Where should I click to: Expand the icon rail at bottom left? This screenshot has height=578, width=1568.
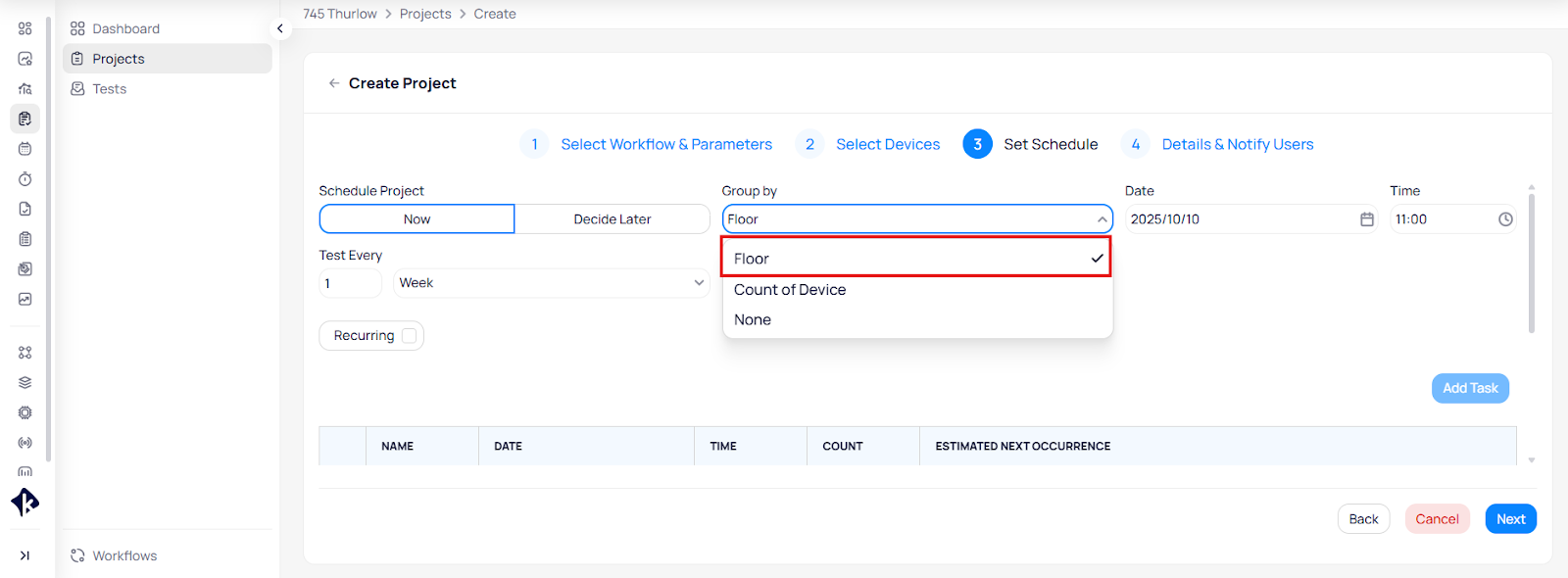tap(24, 555)
